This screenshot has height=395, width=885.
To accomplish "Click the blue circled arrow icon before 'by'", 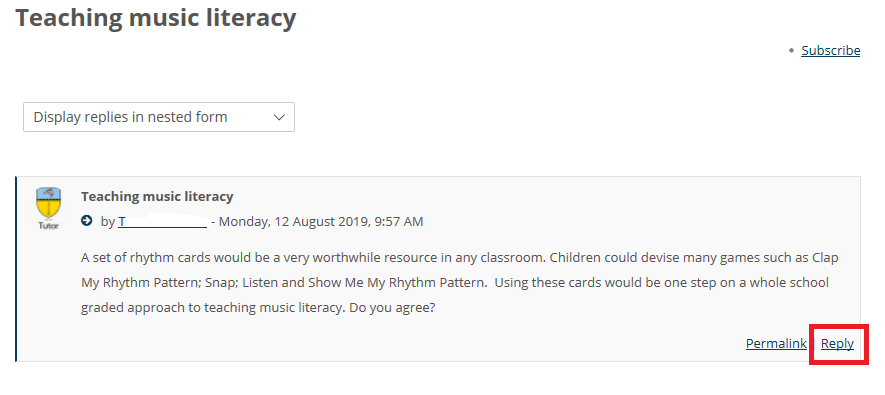I will click(86, 221).
